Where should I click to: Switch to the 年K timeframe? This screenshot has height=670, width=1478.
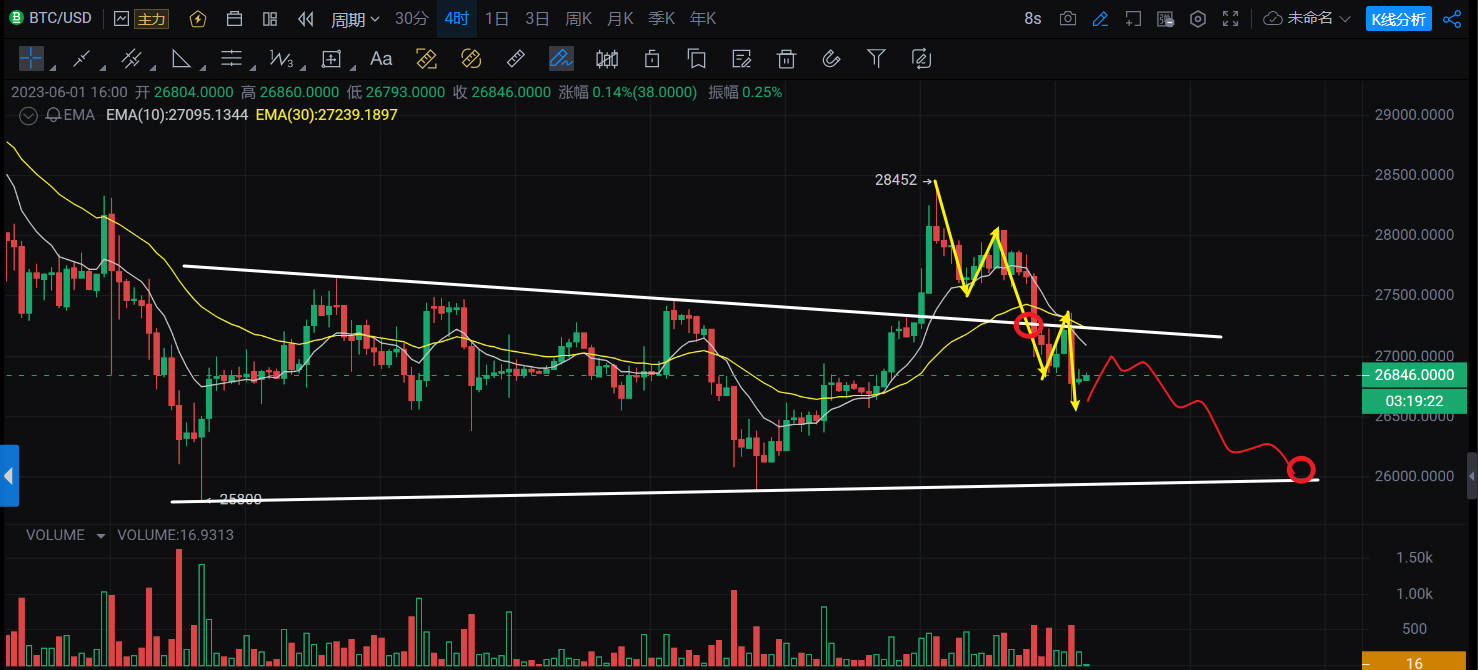703,18
